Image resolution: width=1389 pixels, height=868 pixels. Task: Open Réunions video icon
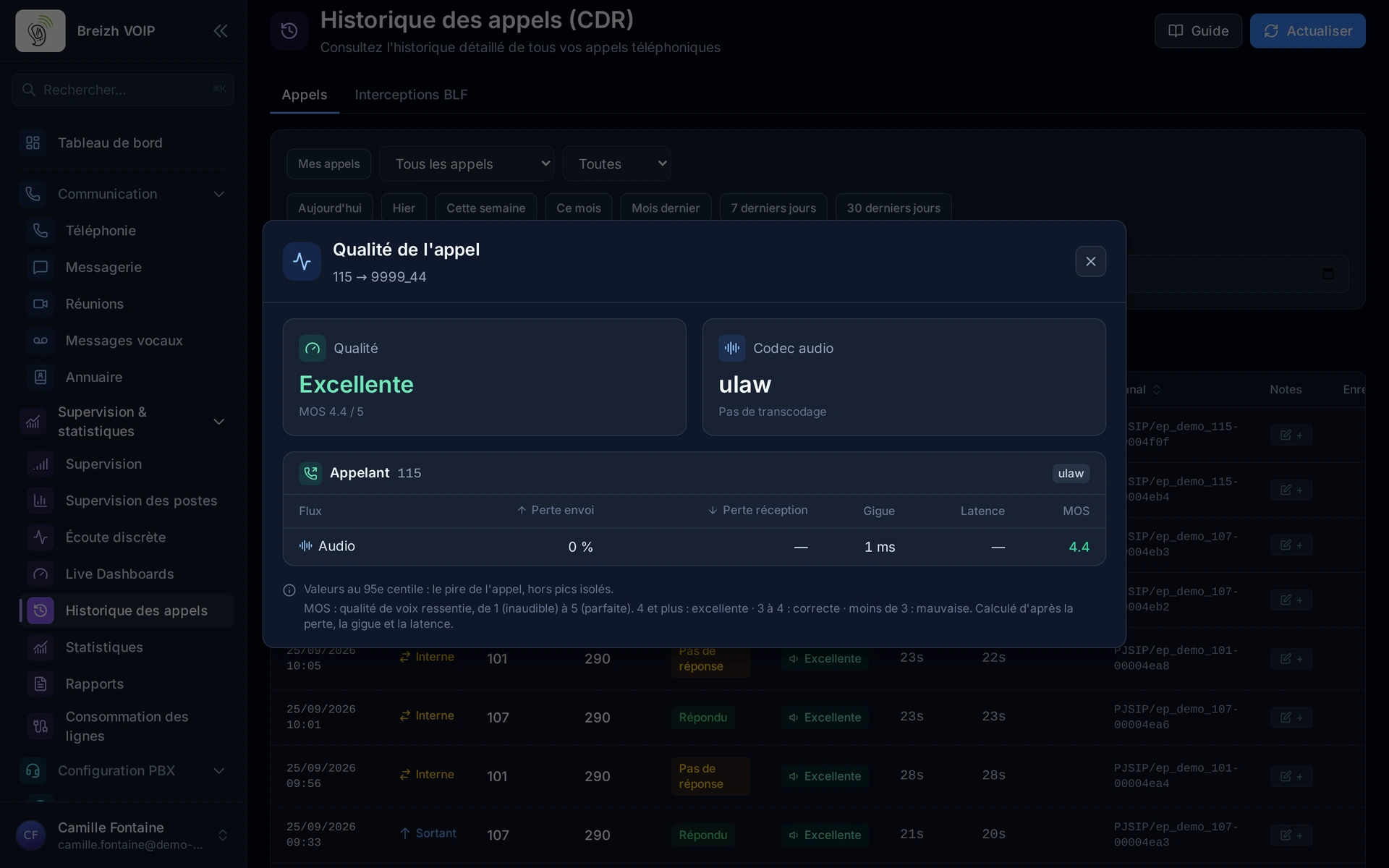coord(41,304)
